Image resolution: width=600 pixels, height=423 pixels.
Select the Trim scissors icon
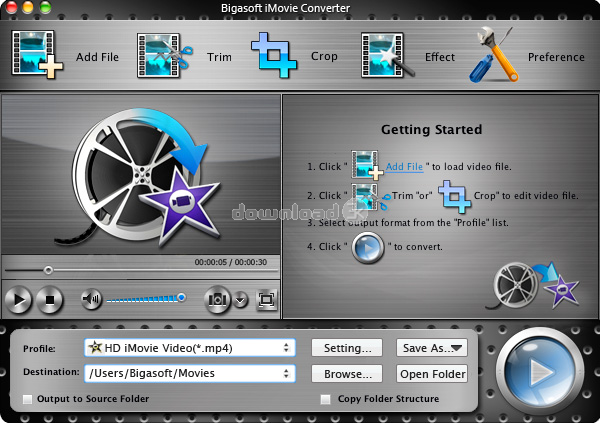click(165, 56)
